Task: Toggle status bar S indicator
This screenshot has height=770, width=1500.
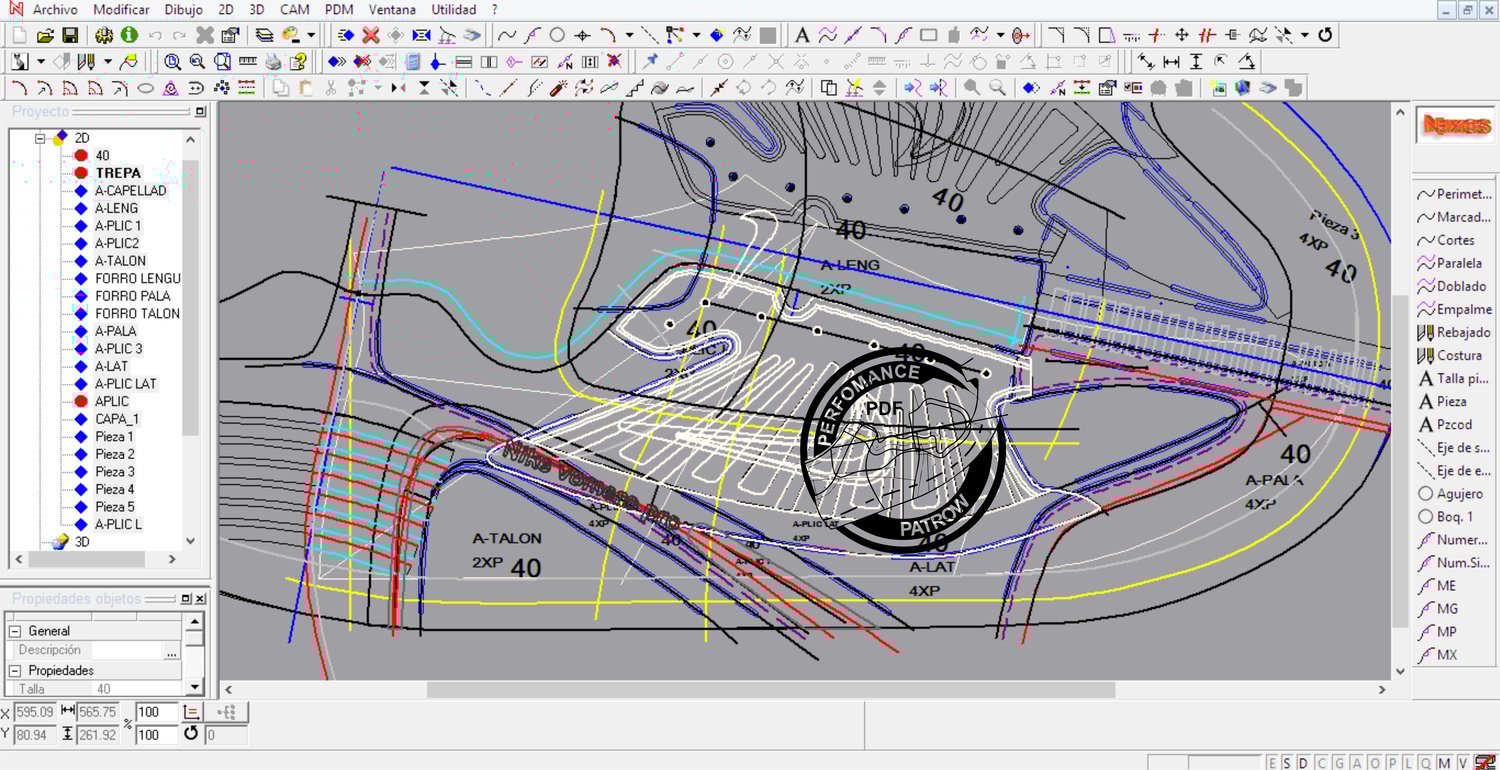Action: 1287,763
